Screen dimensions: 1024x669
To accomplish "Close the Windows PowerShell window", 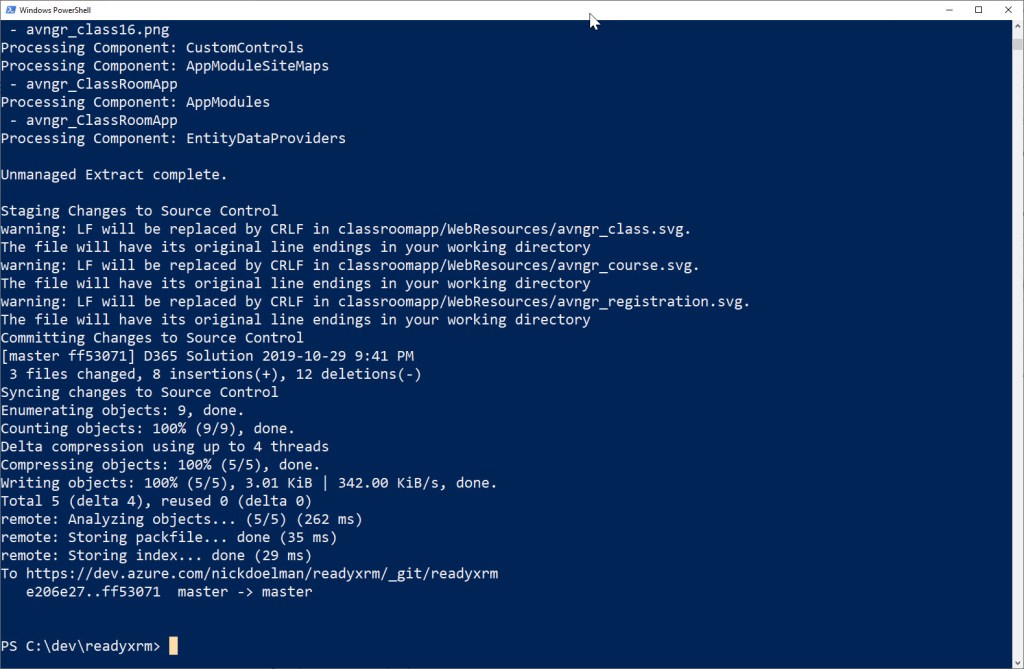I will (1008, 9).
